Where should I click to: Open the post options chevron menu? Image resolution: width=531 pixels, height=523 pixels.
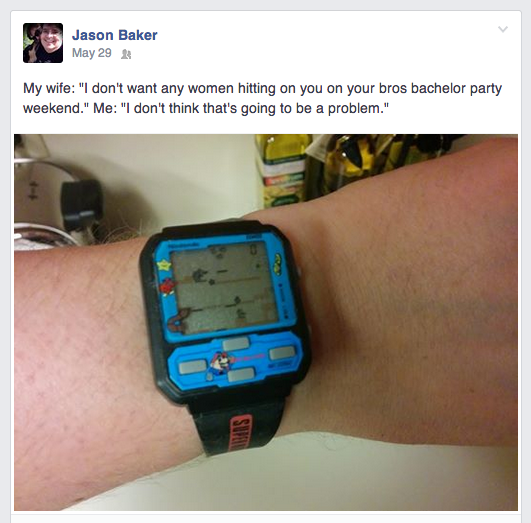point(503,29)
